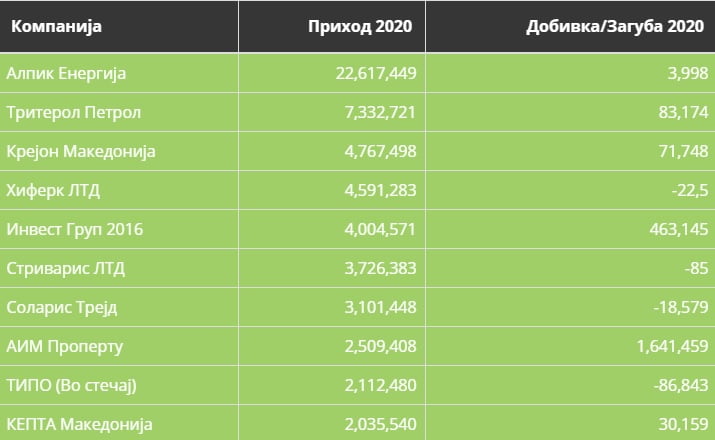Click the Добивка/Загуба 2020 column header
Screen dimensions: 715x440
[x=616, y=26]
